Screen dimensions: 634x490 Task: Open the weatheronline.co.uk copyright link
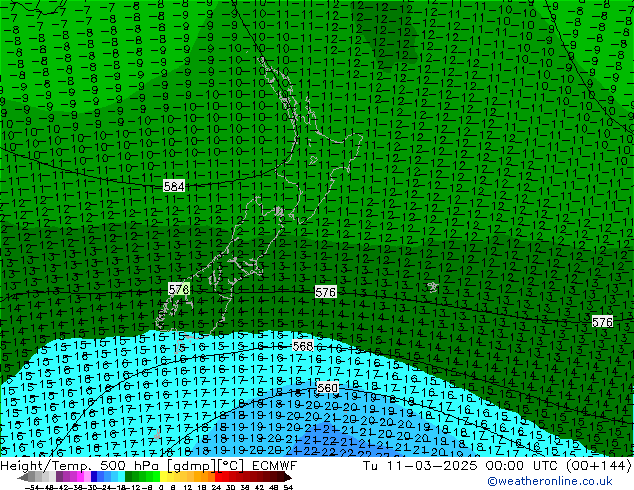(550, 481)
